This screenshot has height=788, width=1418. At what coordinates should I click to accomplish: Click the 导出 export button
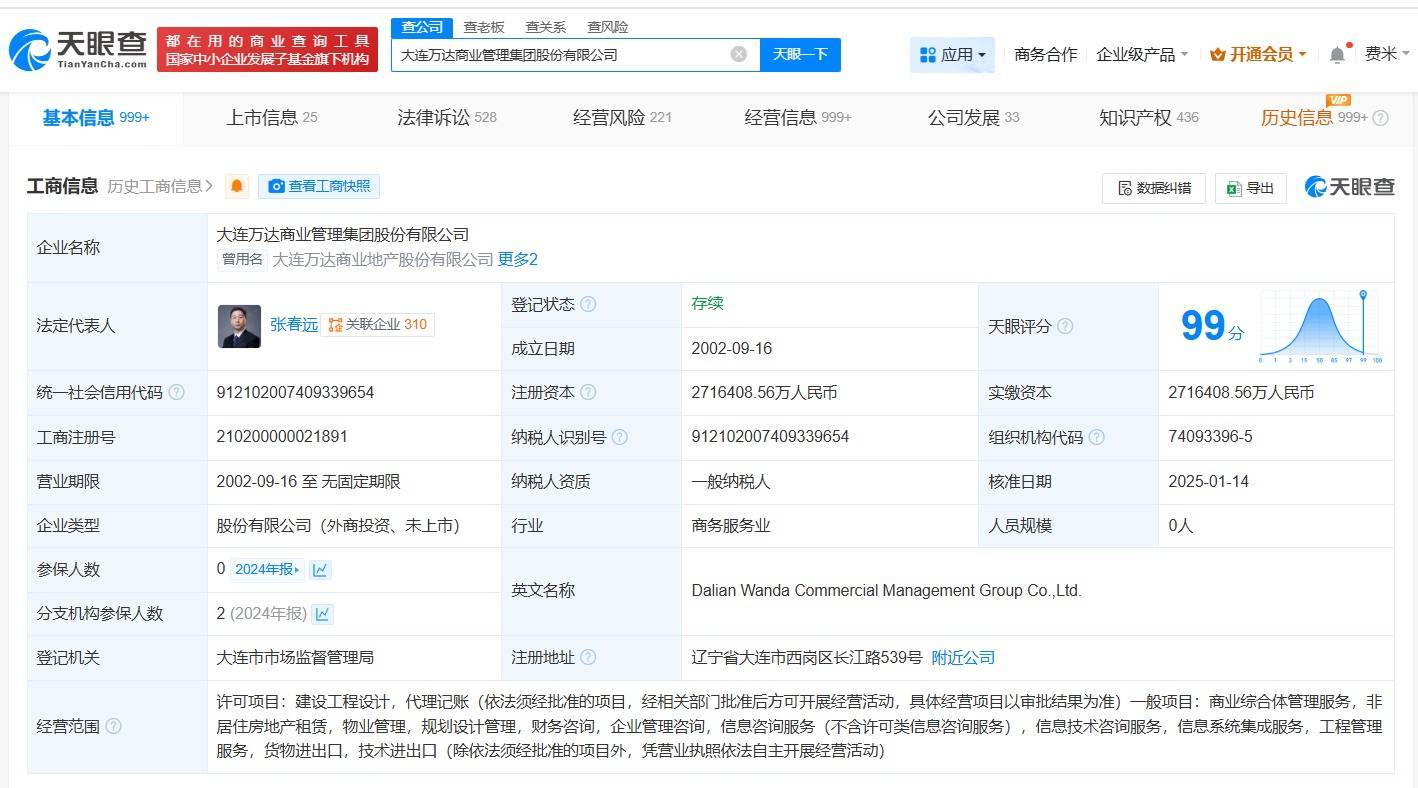[1251, 188]
